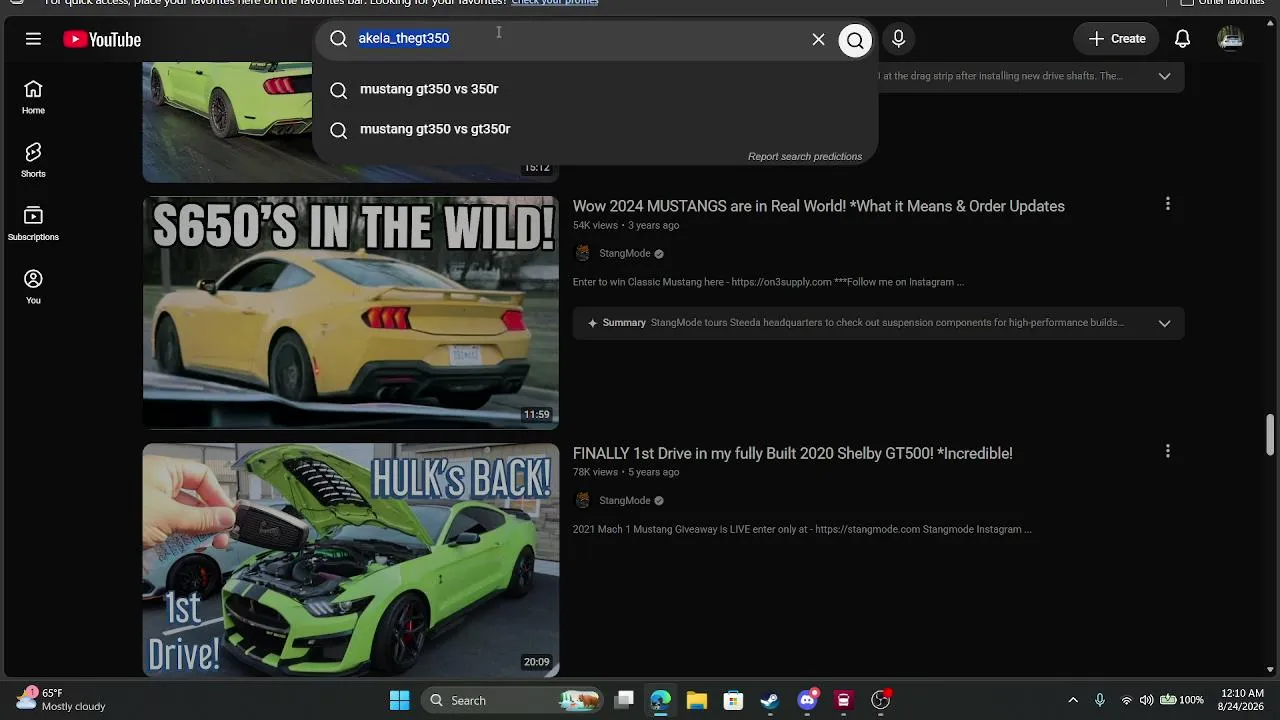Viewport: 1280px width, 720px height.
Task: Open the OBS Studio taskbar icon
Action: (x=881, y=700)
